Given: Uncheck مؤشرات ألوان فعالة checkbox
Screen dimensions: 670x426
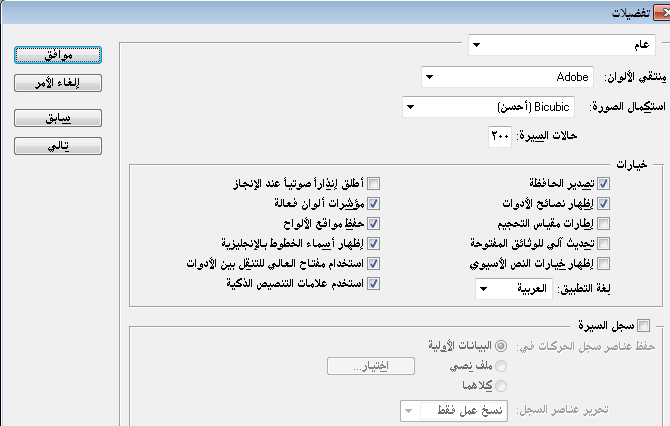Looking at the screenshot, I should click(x=374, y=204).
